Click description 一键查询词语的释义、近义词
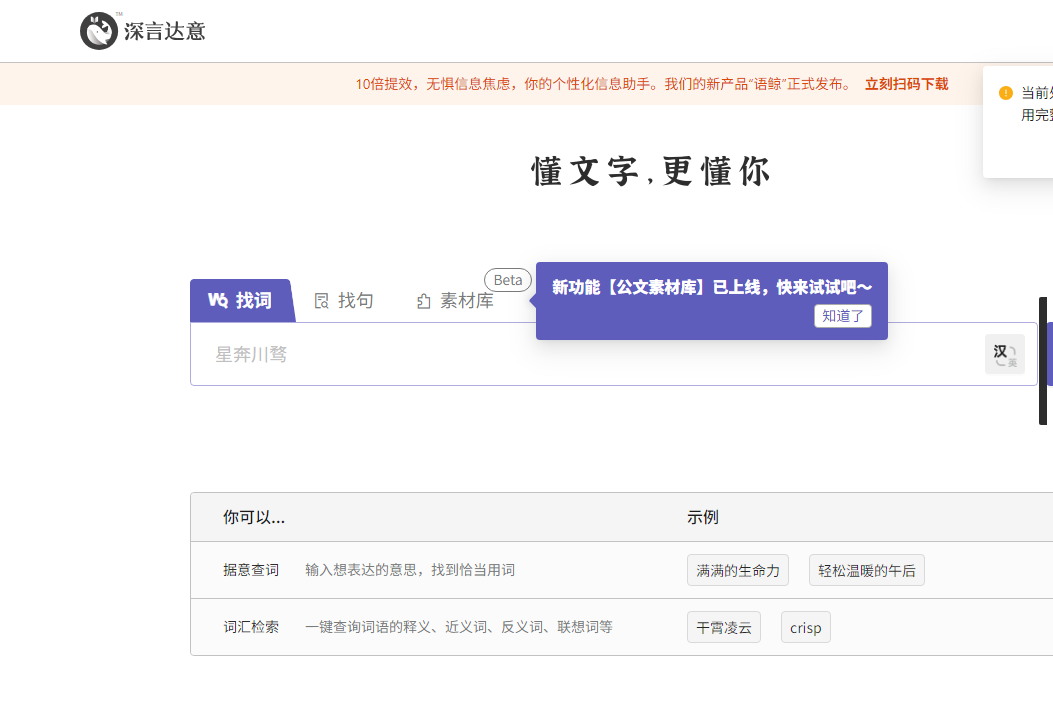This screenshot has height=727, width=1053. point(459,627)
